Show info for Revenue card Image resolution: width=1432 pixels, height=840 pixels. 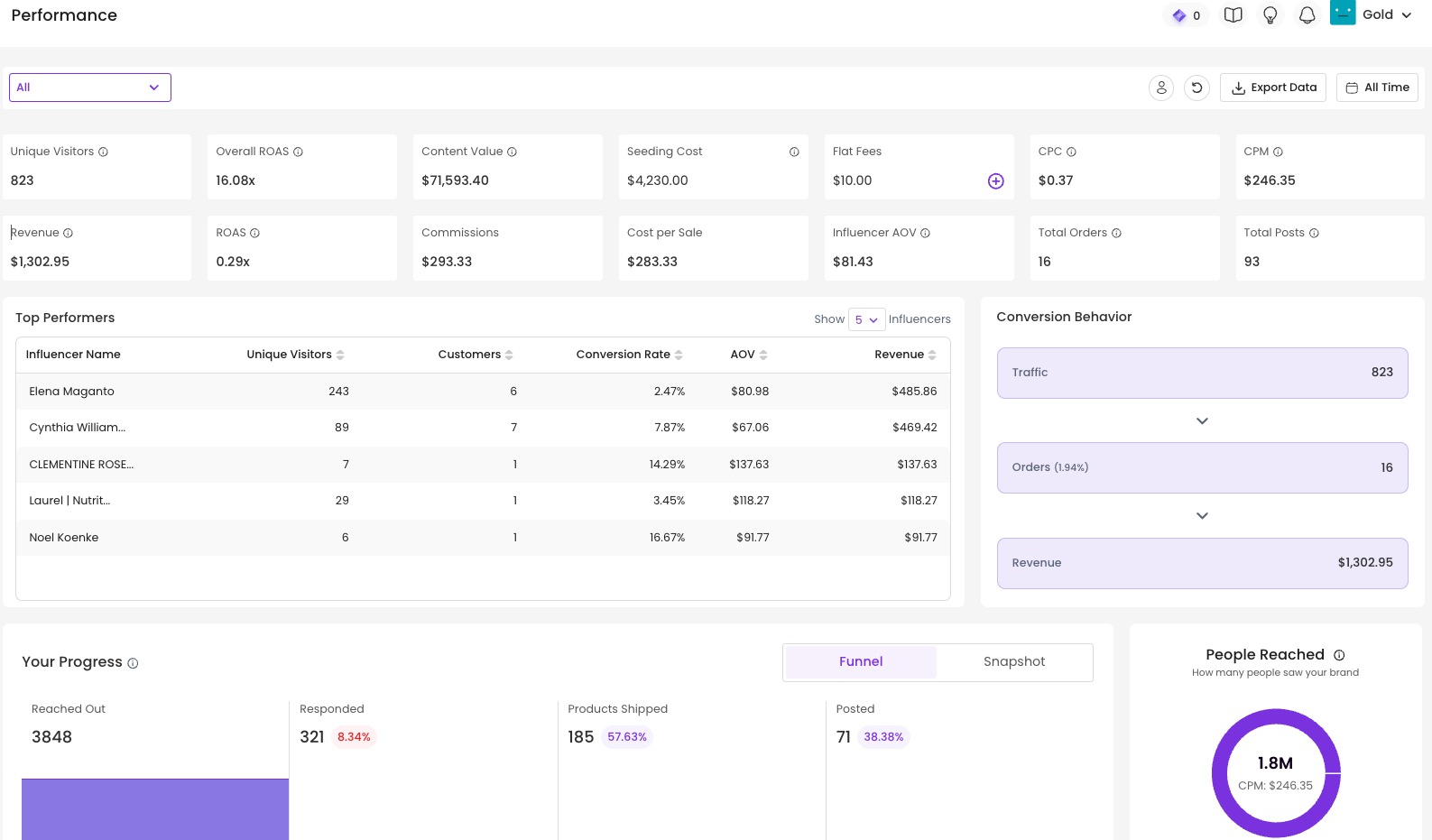click(68, 233)
